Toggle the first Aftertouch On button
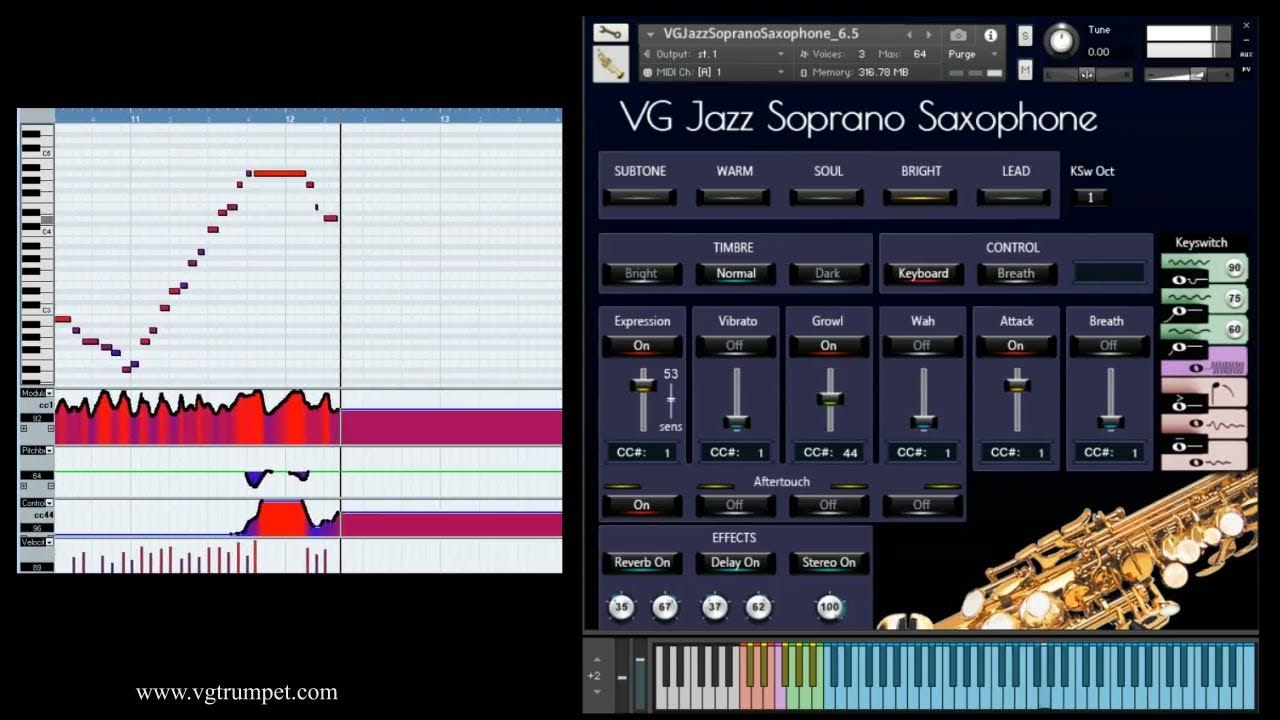This screenshot has width=1280, height=720. (642, 505)
